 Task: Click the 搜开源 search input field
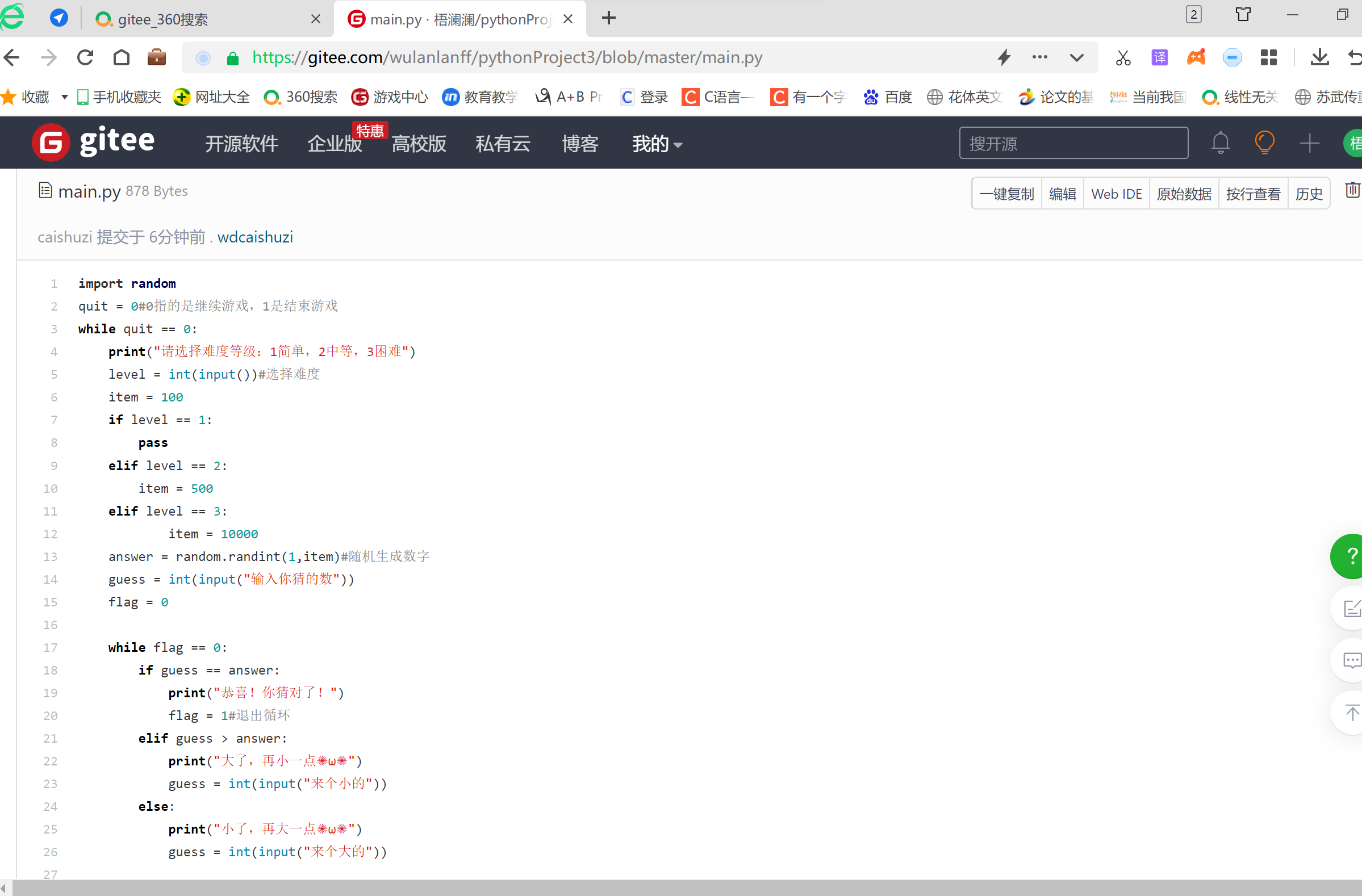tap(1073, 143)
